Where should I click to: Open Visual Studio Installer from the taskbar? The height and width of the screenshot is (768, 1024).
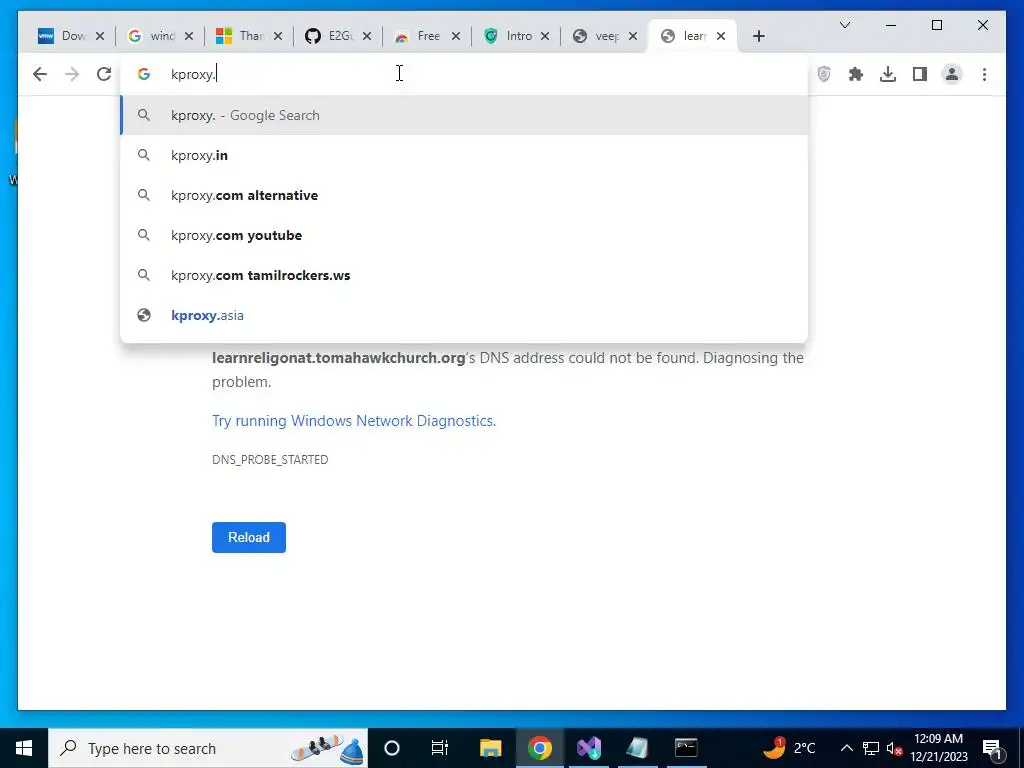point(588,748)
